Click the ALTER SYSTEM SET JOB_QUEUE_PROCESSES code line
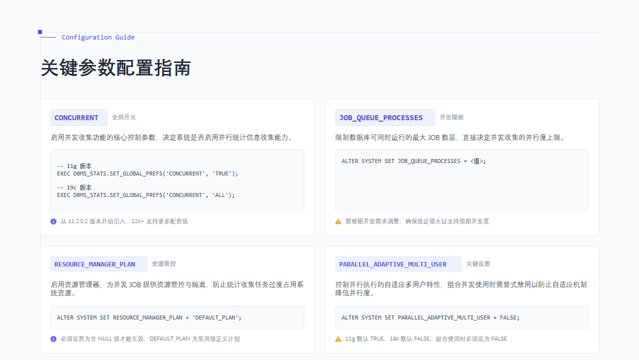 click(414, 161)
